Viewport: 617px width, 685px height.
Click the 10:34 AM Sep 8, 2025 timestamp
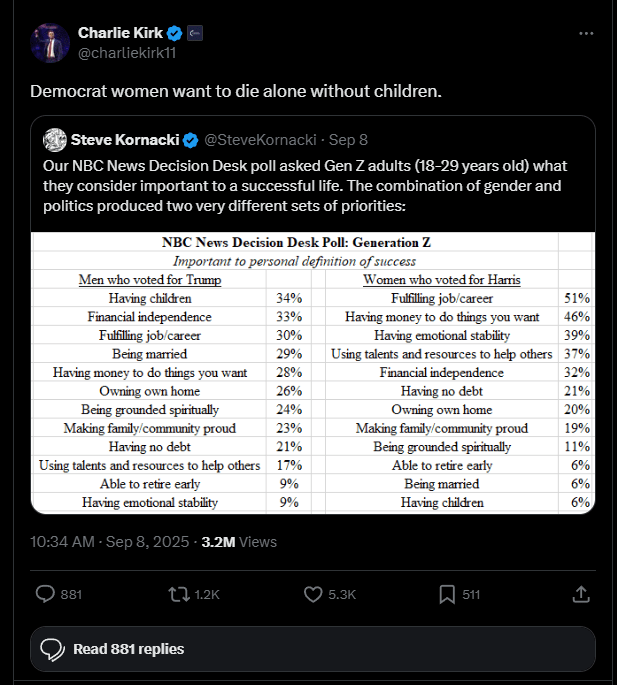110,542
